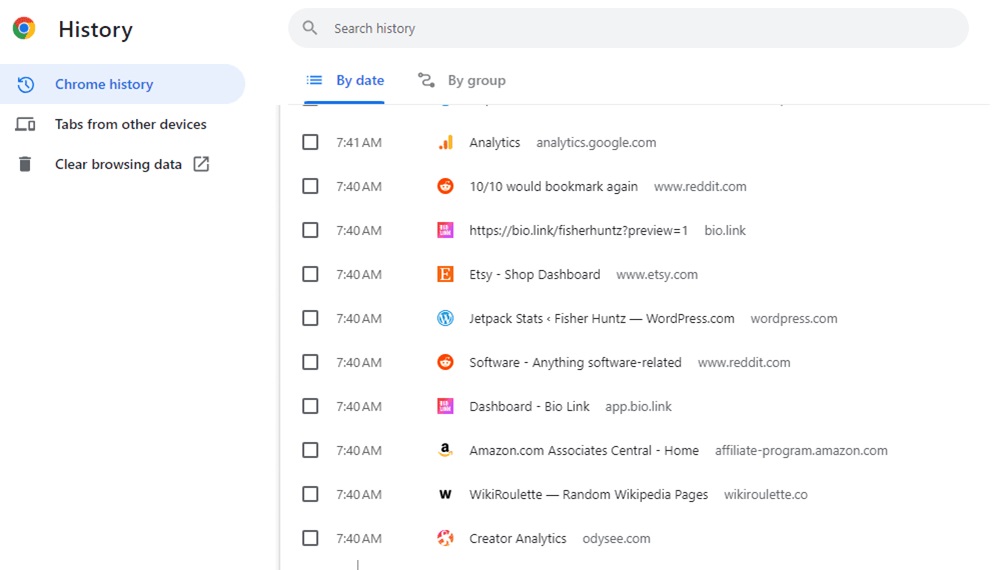Image resolution: width=1000 pixels, height=570 pixels.
Task: Click the external link icon beside Clear browsing data
Action: (x=201, y=164)
